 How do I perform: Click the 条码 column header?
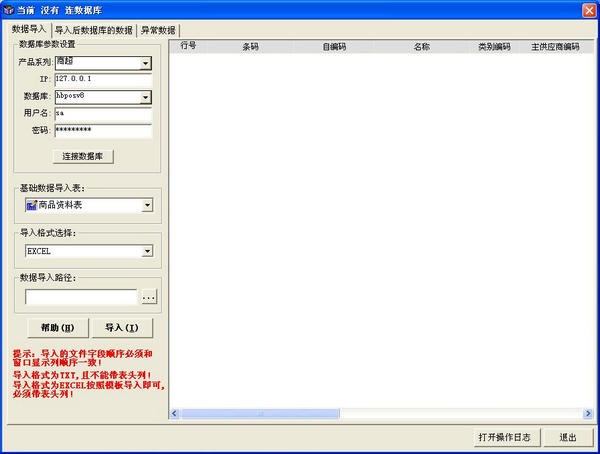click(x=251, y=46)
